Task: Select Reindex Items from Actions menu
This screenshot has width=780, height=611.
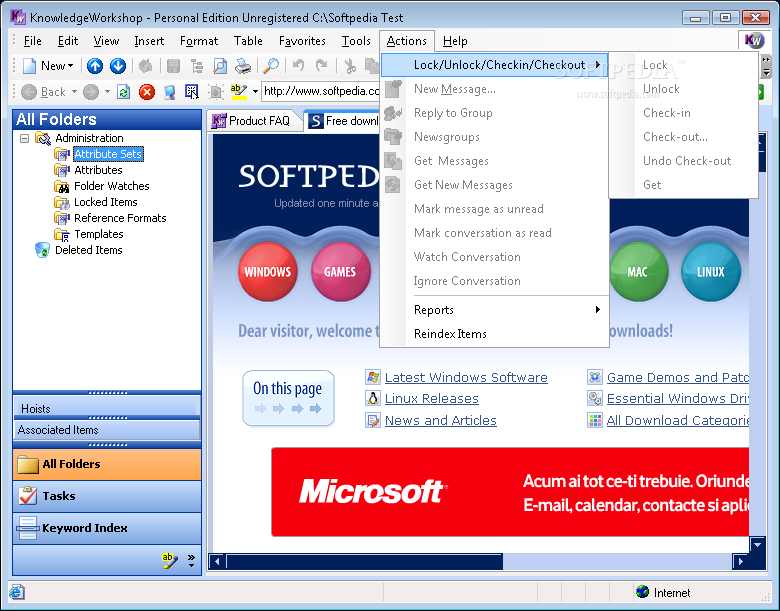Action: [494, 334]
